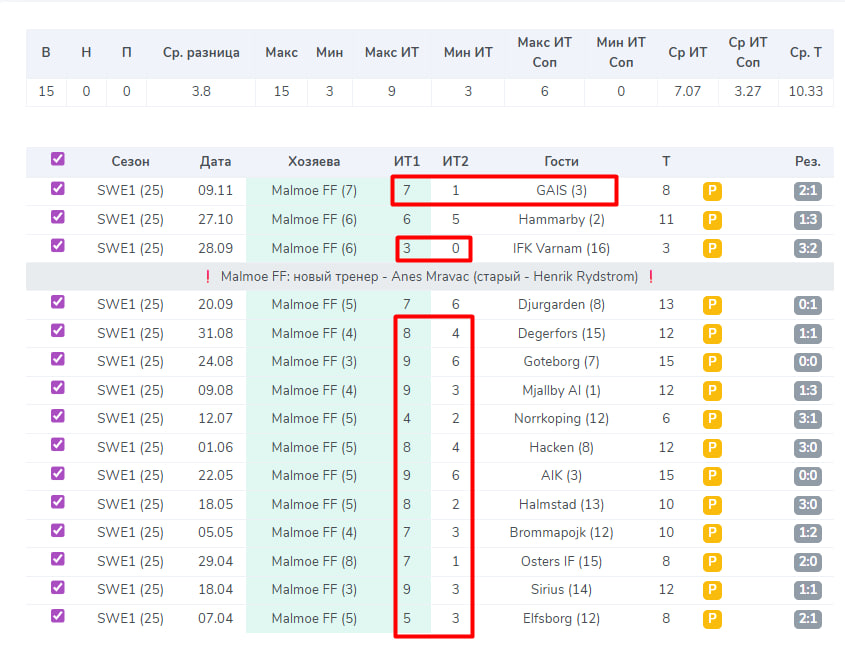Click yellow P badge in Elfsborg row
845x665 pixels.
[x=713, y=618]
